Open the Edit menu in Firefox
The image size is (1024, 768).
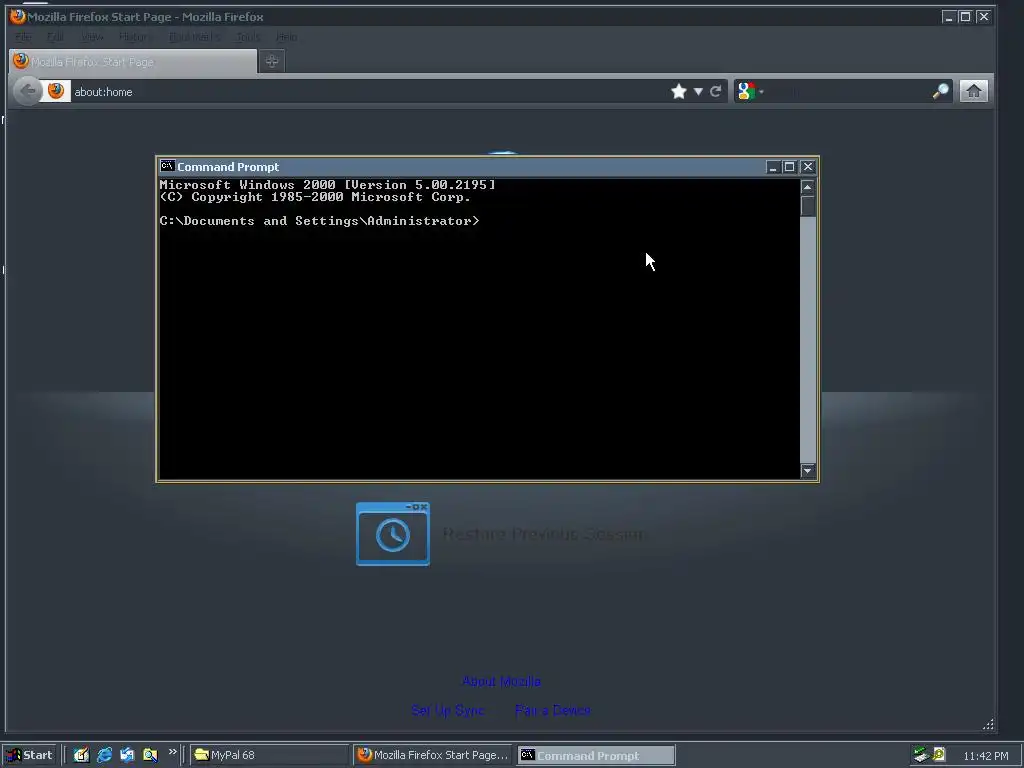point(56,37)
